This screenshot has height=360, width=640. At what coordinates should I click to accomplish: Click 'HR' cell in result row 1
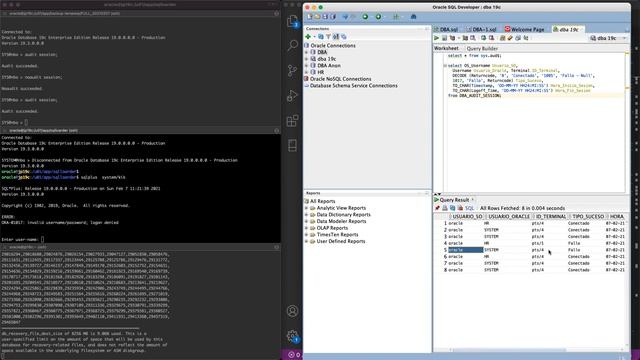tap(487, 223)
